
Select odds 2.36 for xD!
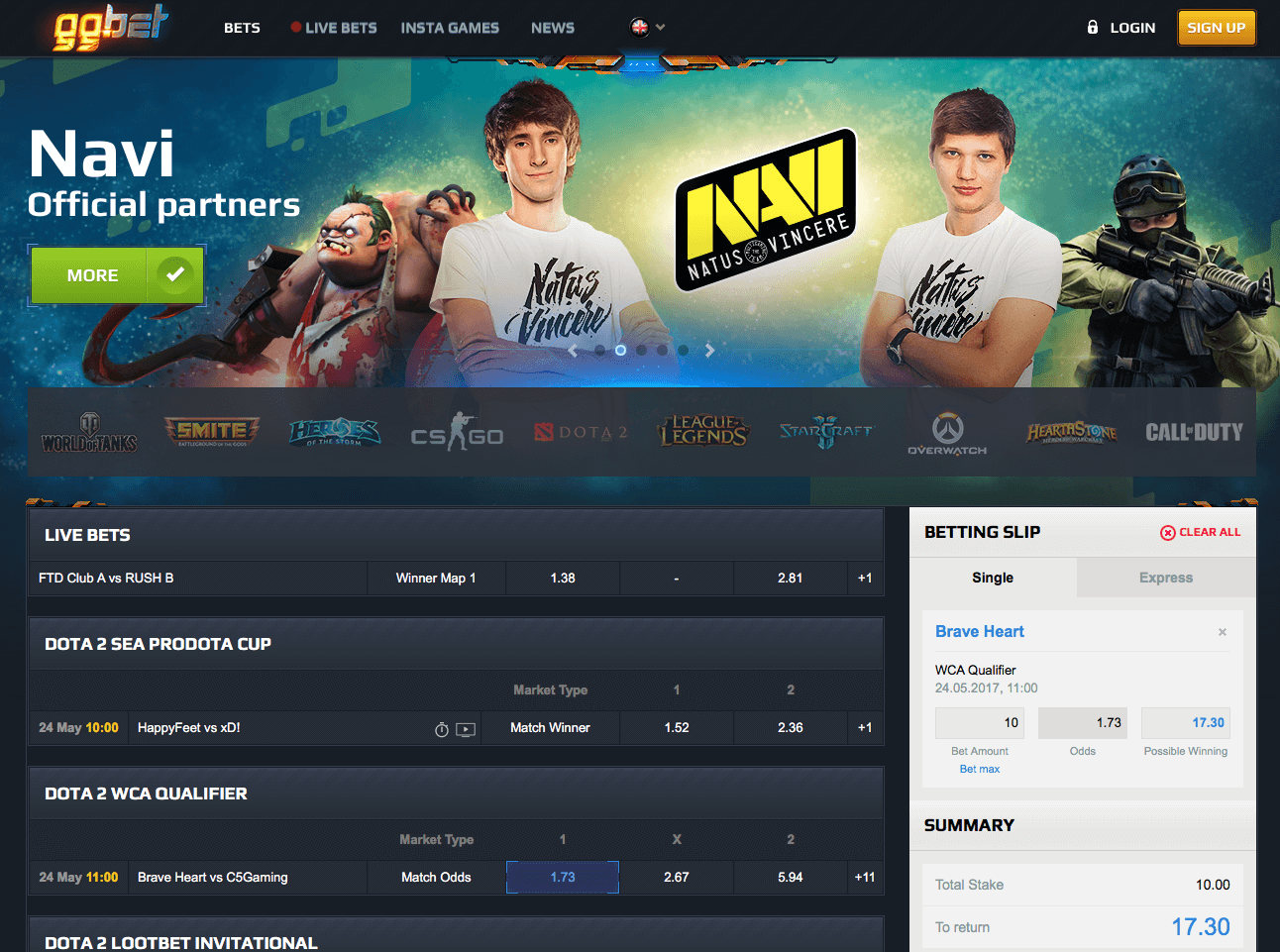[791, 728]
